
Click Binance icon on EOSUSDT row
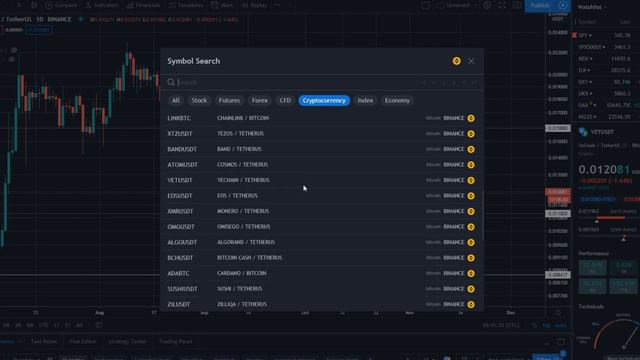[x=471, y=196]
